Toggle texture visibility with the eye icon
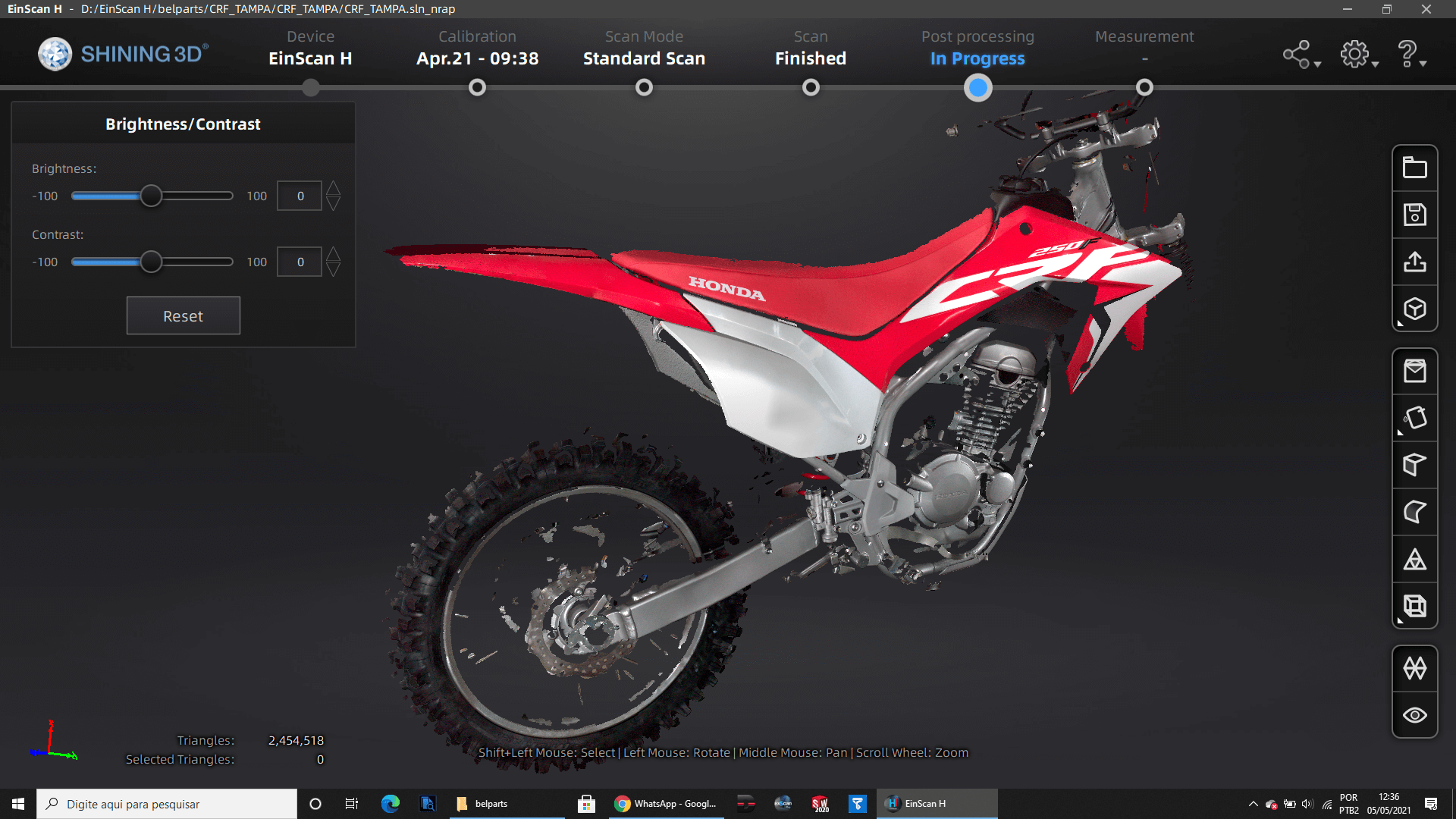Viewport: 1456px width, 819px height. pyautogui.click(x=1414, y=715)
